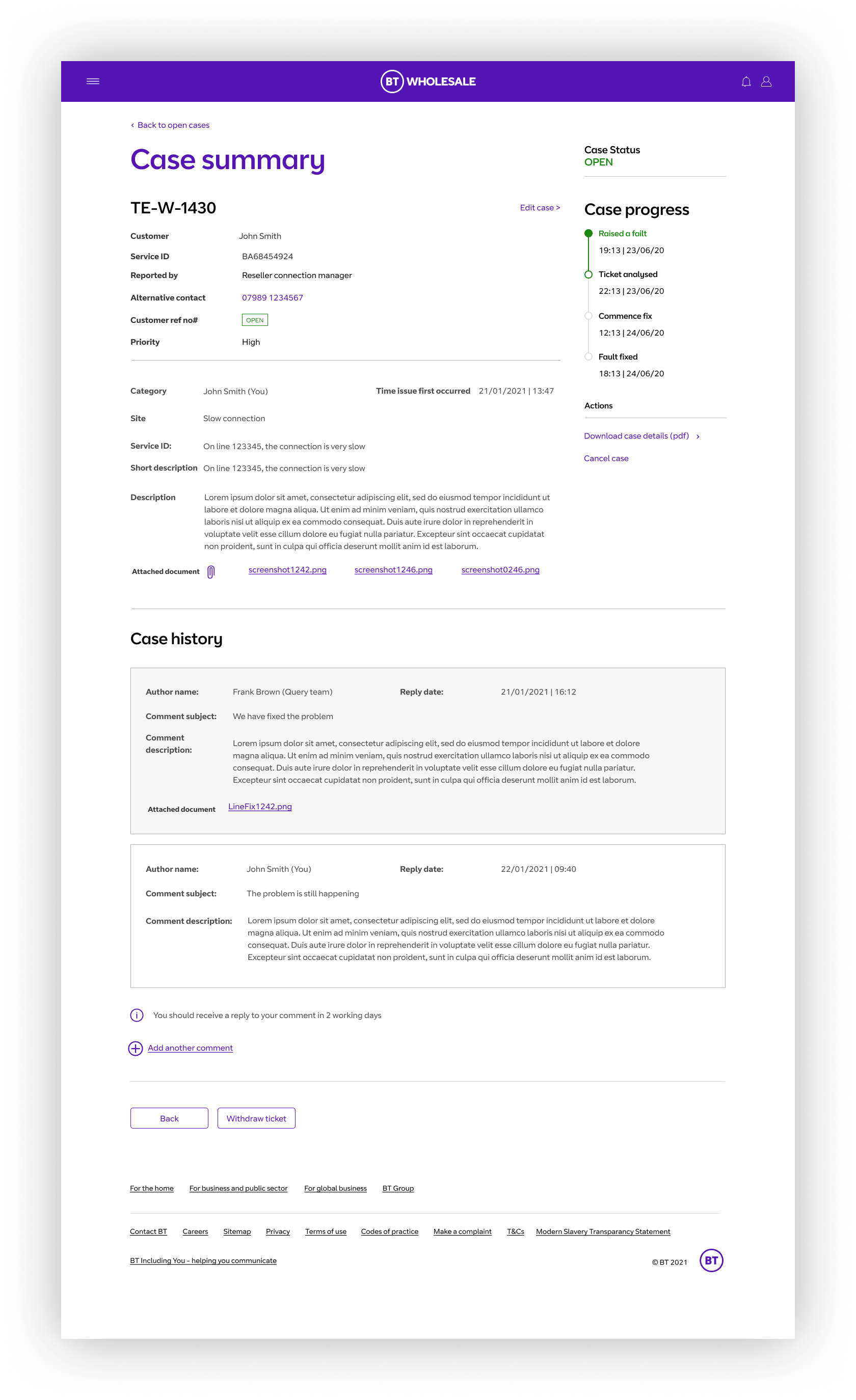Click the BT circle logo in footer
The width and height of the screenshot is (856, 1400).
[711, 1260]
